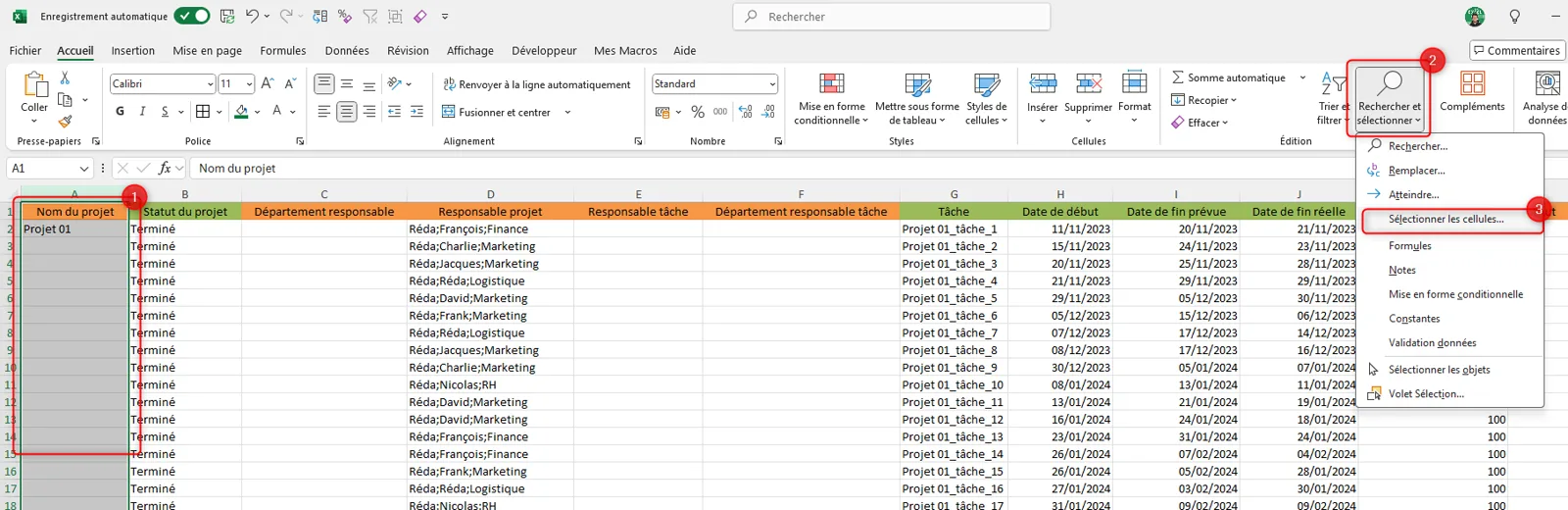Decrease font size with the smaller A
The height and width of the screenshot is (510, 1568).
click(x=290, y=84)
